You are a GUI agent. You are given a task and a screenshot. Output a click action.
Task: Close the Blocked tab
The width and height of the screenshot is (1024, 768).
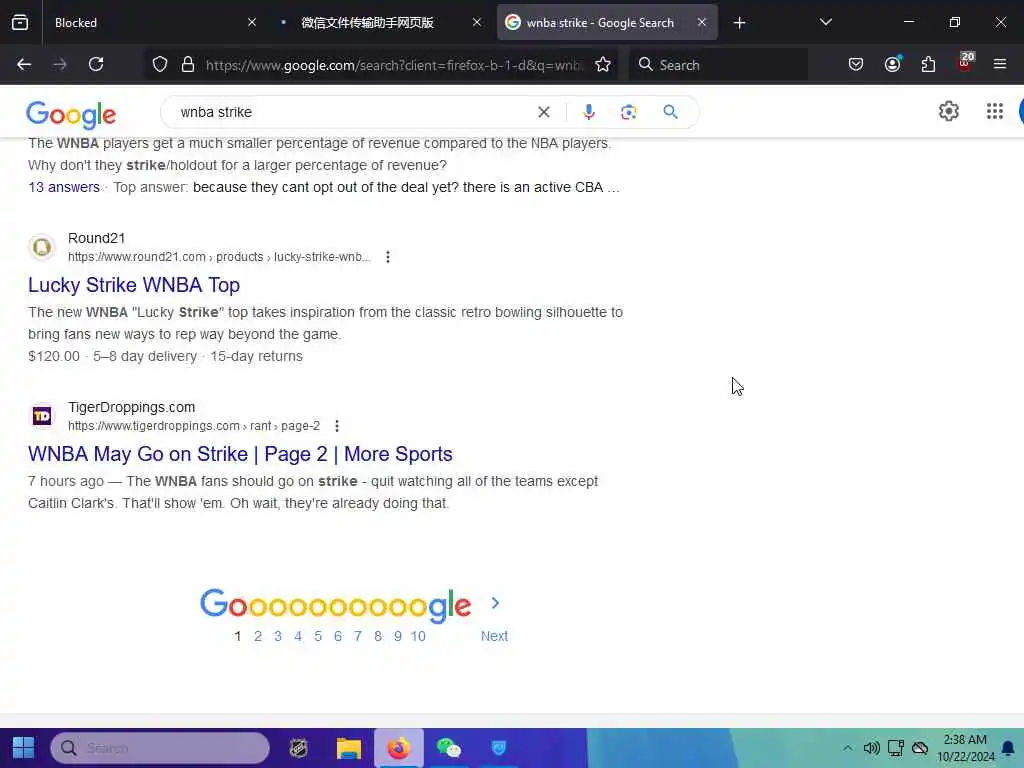point(252,22)
